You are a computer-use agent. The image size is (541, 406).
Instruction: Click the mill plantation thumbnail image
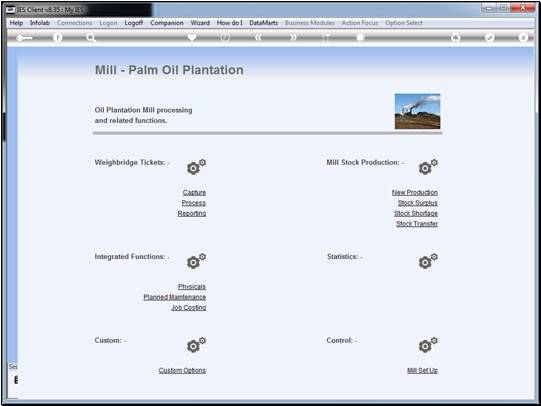point(417,111)
